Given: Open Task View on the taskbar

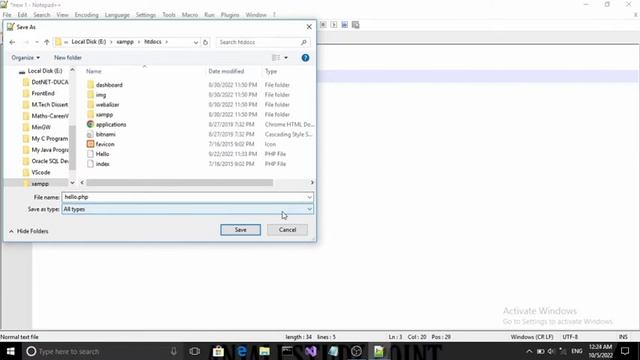Looking at the screenshot, I should (x=195, y=351).
